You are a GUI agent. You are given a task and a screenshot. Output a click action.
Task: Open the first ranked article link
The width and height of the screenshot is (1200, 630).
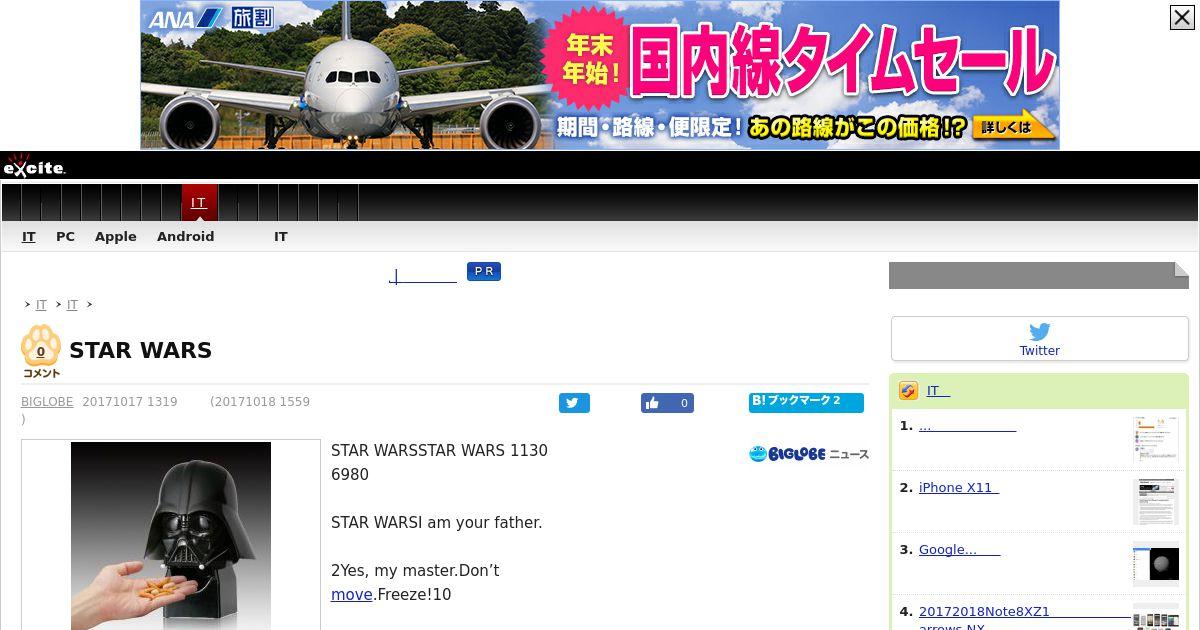coord(967,426)
